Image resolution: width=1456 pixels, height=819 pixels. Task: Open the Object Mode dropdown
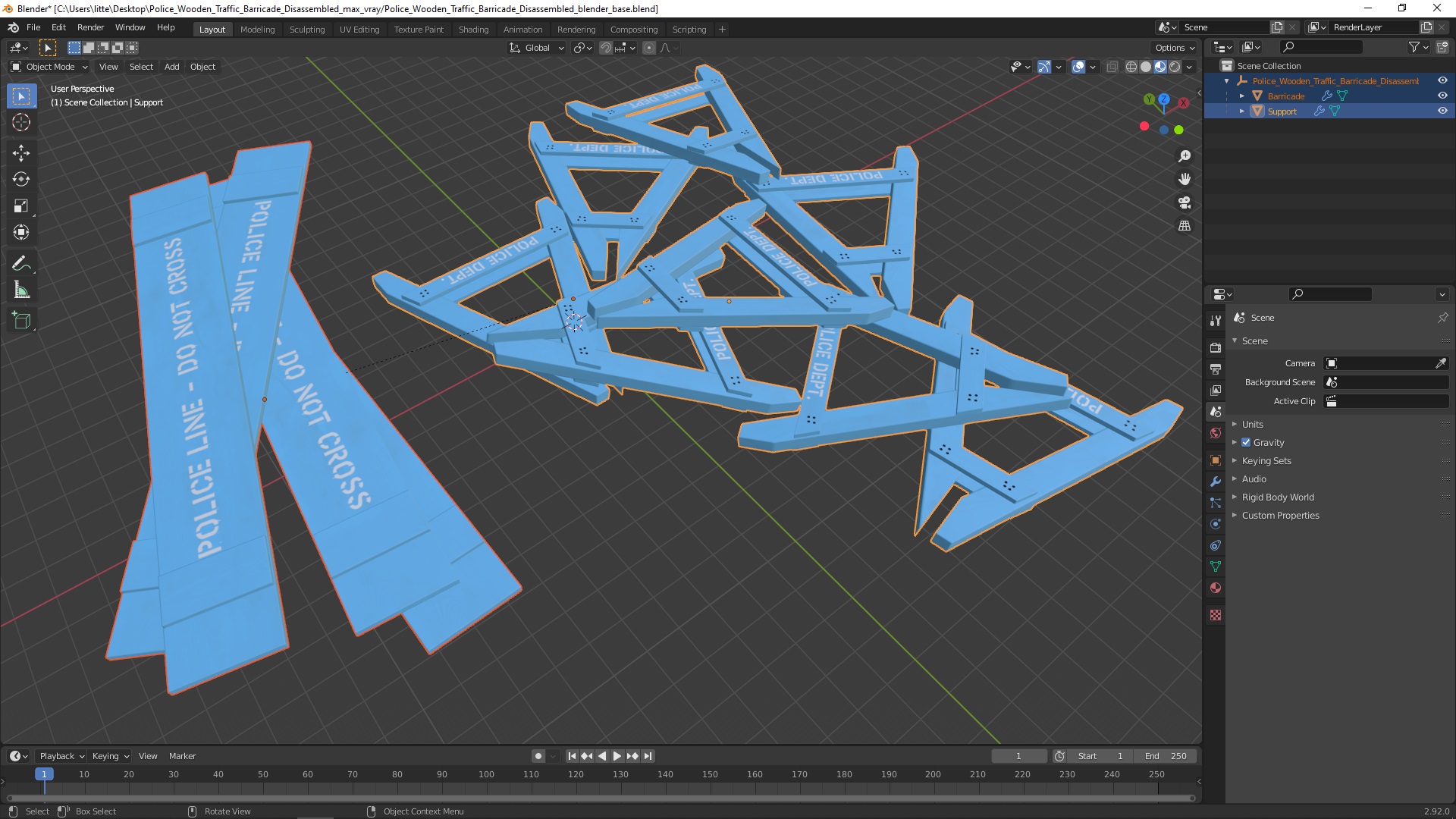pos(50,67)
